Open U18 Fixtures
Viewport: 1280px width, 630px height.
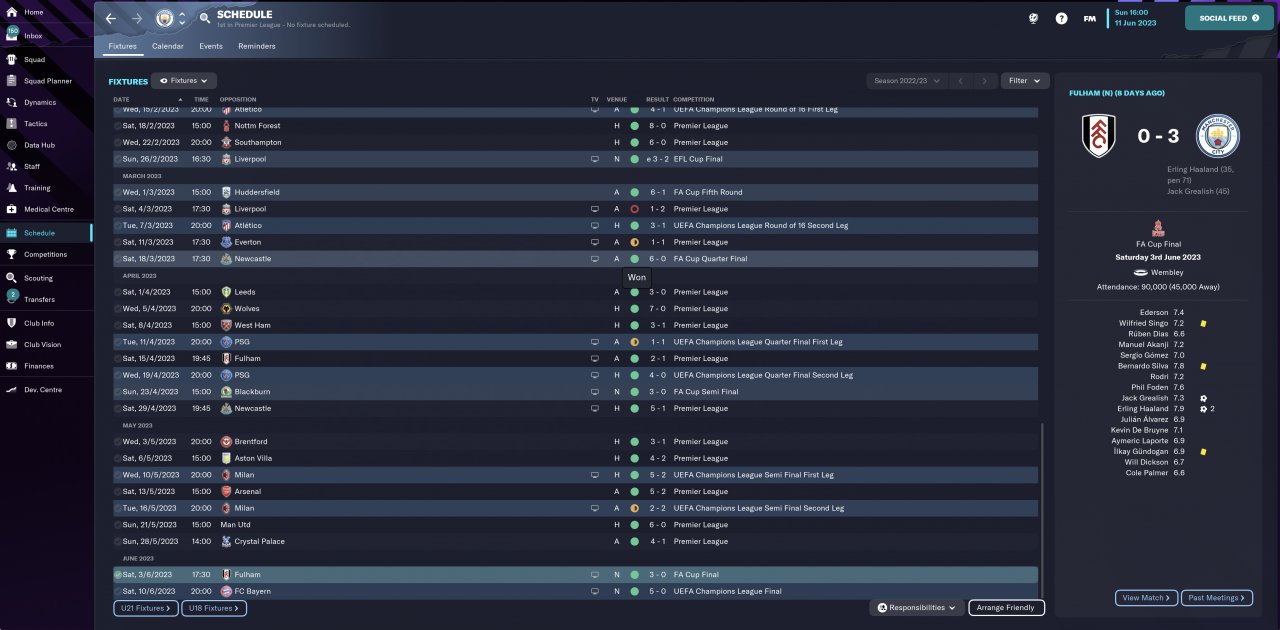[x=213, y=608]
